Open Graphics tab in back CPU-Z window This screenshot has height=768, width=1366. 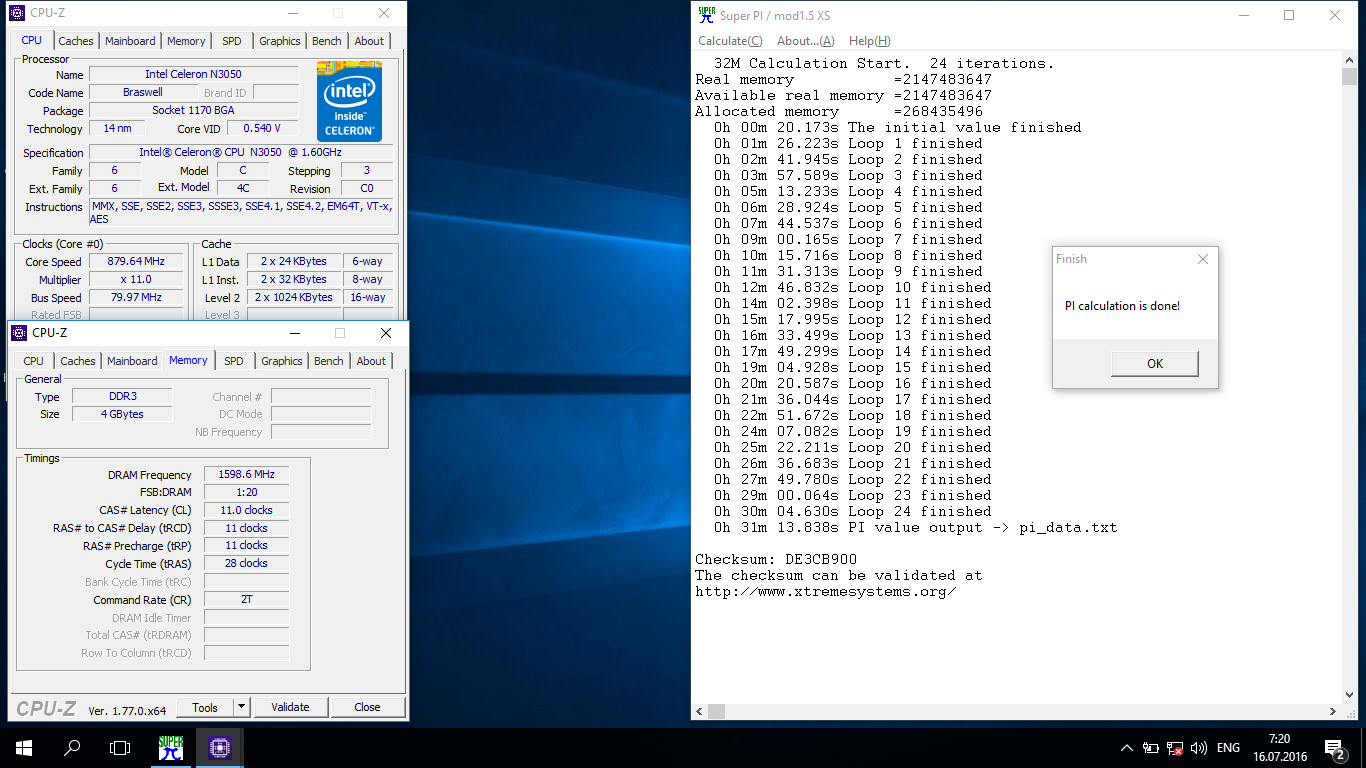279,41
